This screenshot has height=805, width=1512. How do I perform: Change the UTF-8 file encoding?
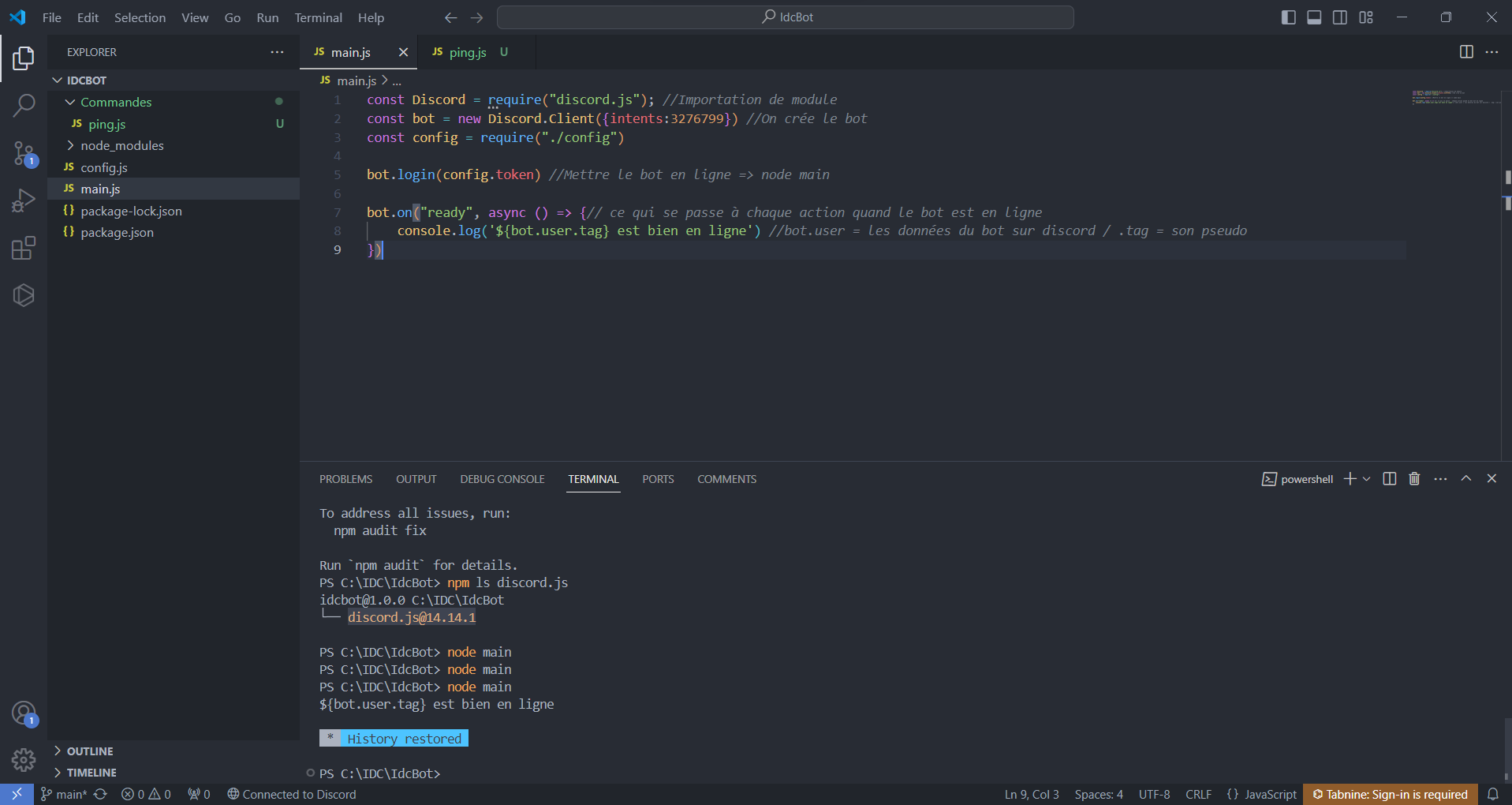[x=1154, y=794]
